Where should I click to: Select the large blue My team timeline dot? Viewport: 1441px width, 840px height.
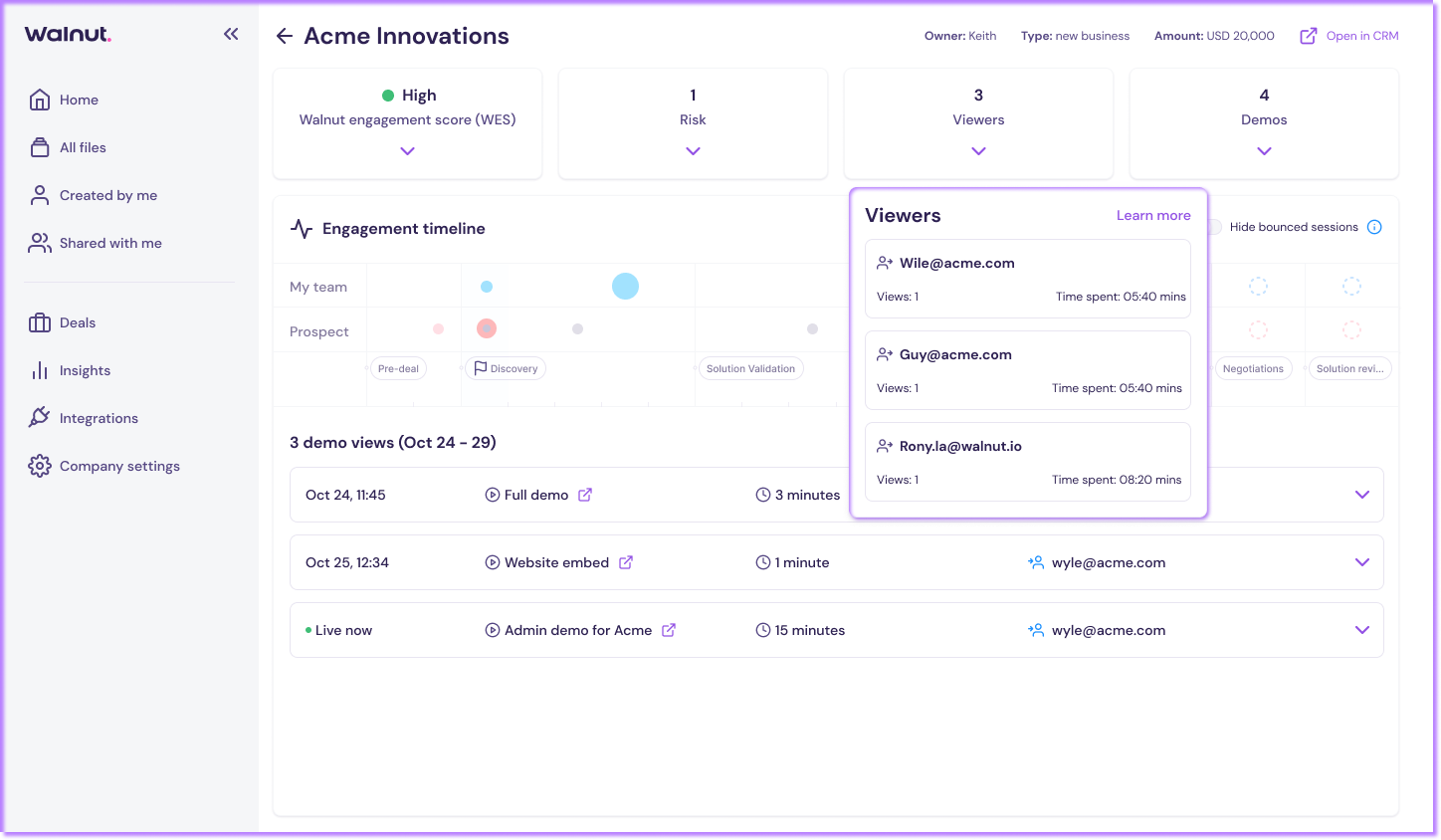[x=625, y=287]
